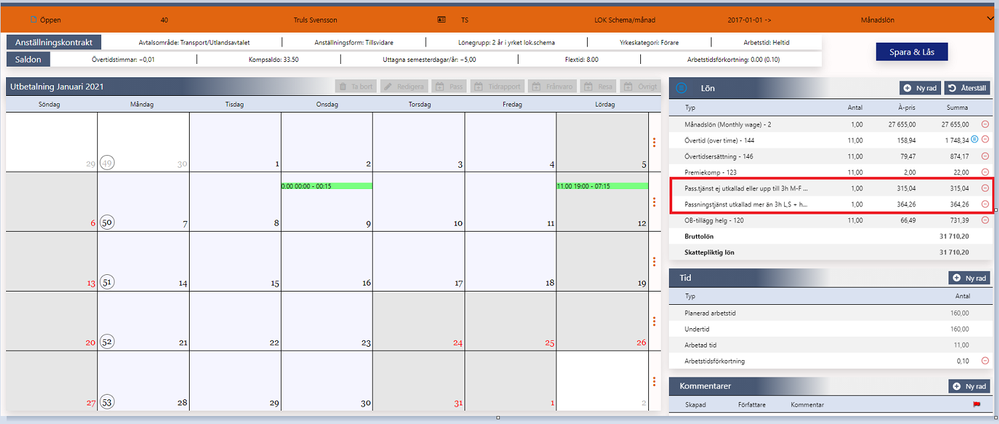Select the Saldon tab
This screenshot has width=999, height=424.
tap(28, 59)
